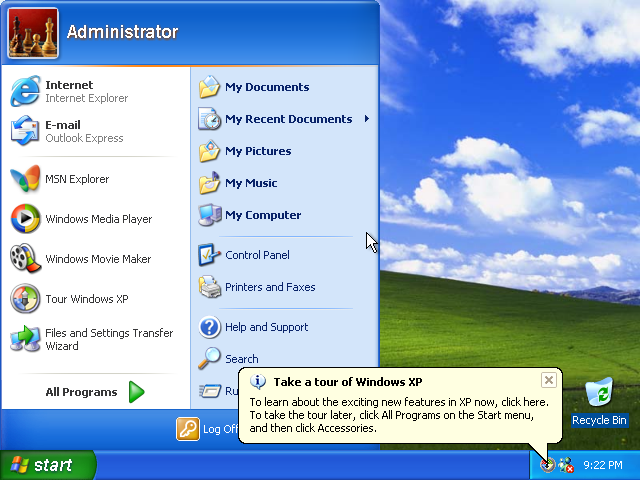The width and height of the screenshot is (640, 480).
Task: Select the Control Panel label
Action: [x=257, y=255]
